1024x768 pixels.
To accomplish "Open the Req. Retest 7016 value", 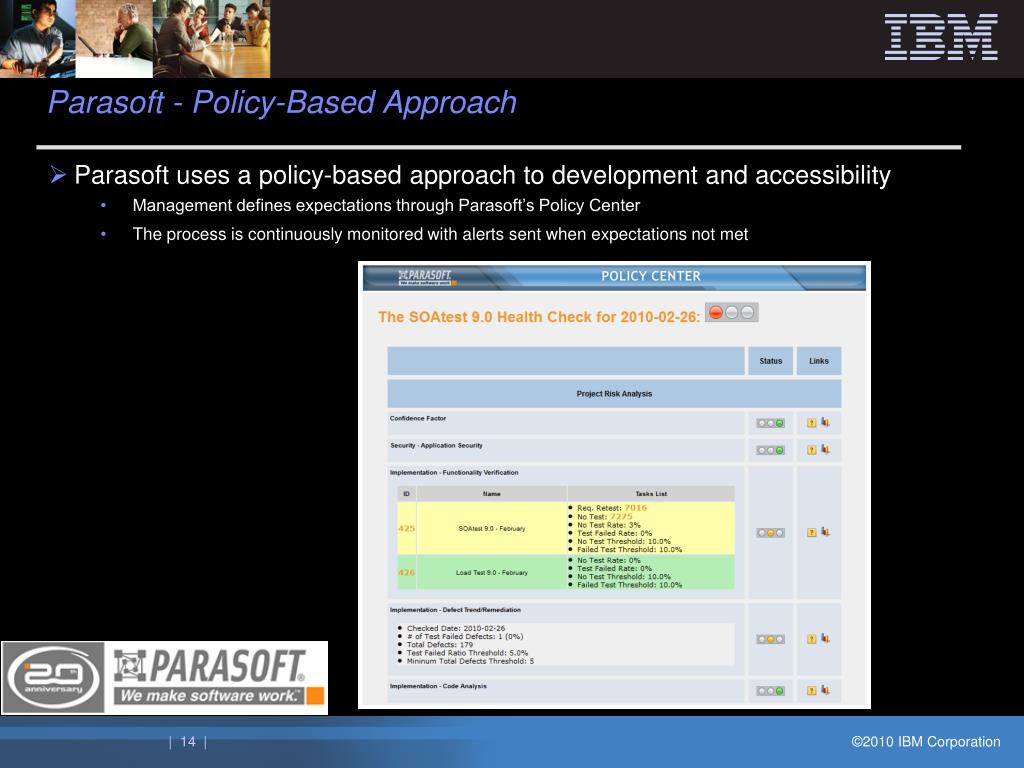I will point(635,508).
